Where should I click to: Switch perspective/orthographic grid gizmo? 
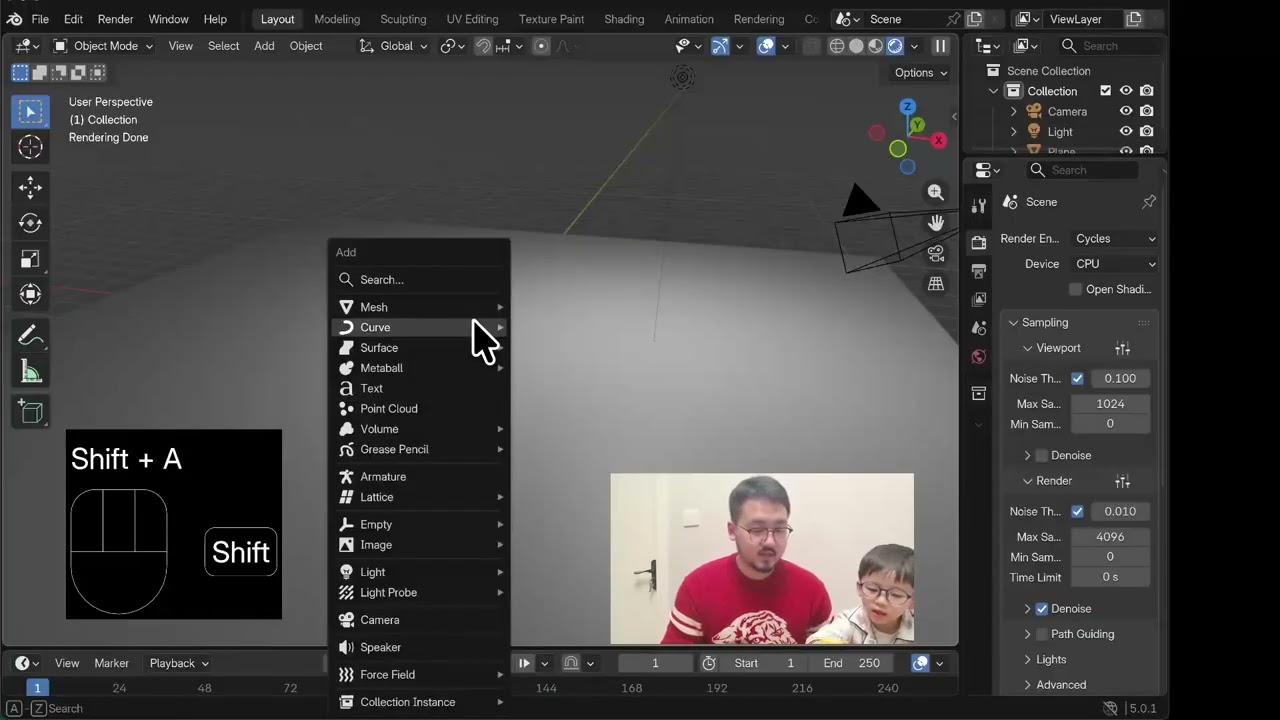pyautogui.click(x=935, y=284)
